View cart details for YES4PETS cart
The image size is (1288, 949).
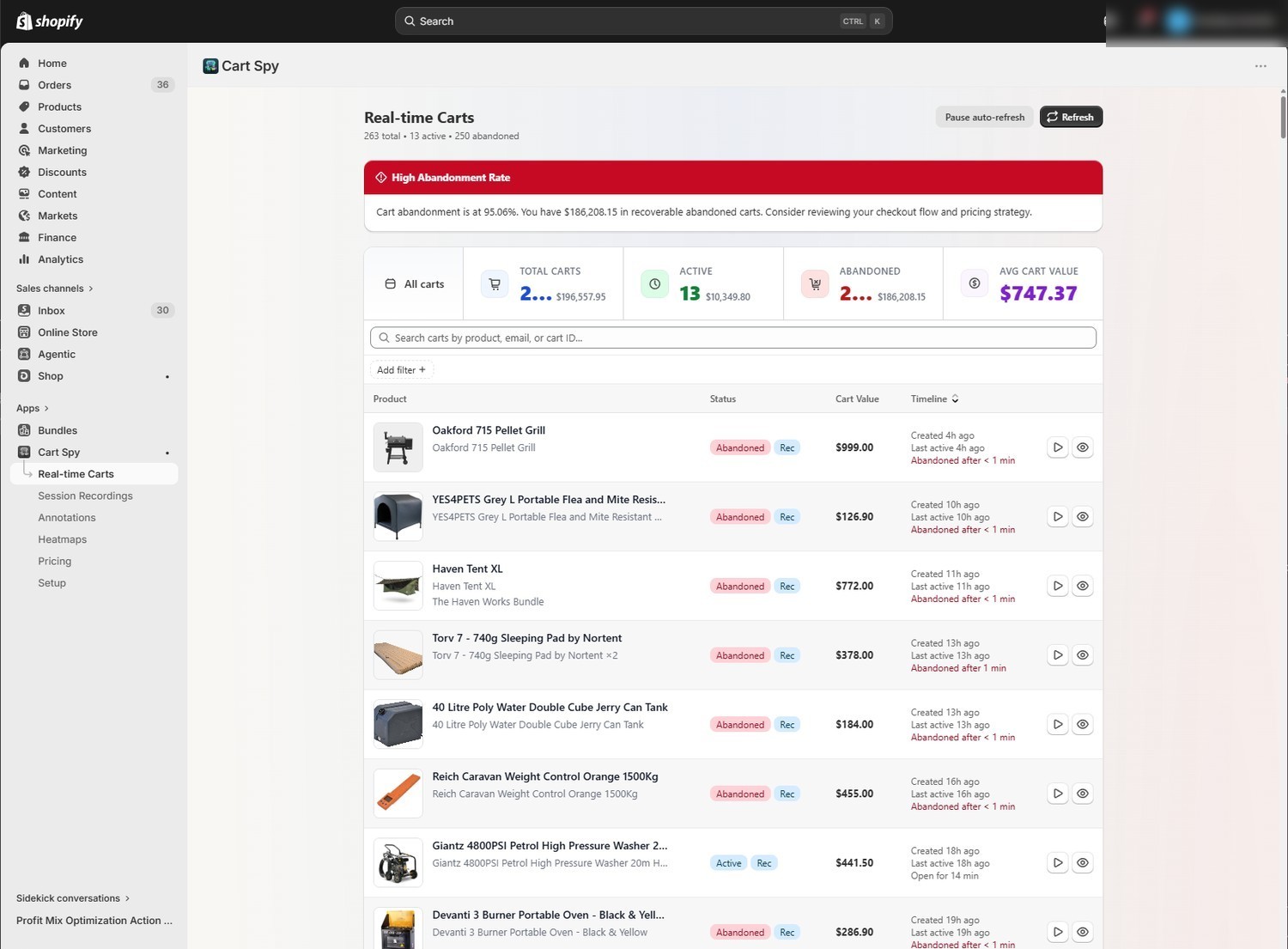(1083, 517)
